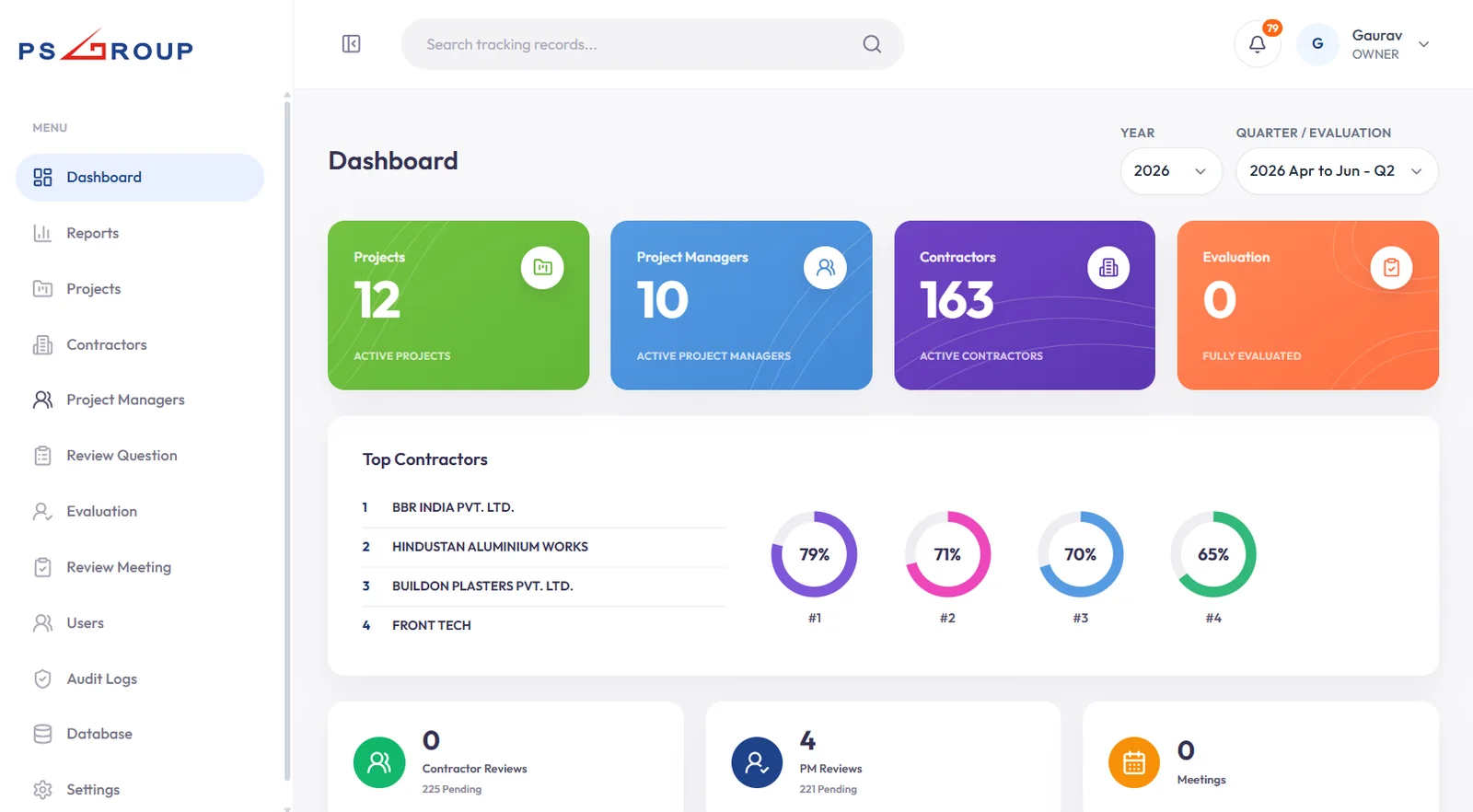Select BUILDON PLASTERS PVT. LTD. row

[544, 586]
